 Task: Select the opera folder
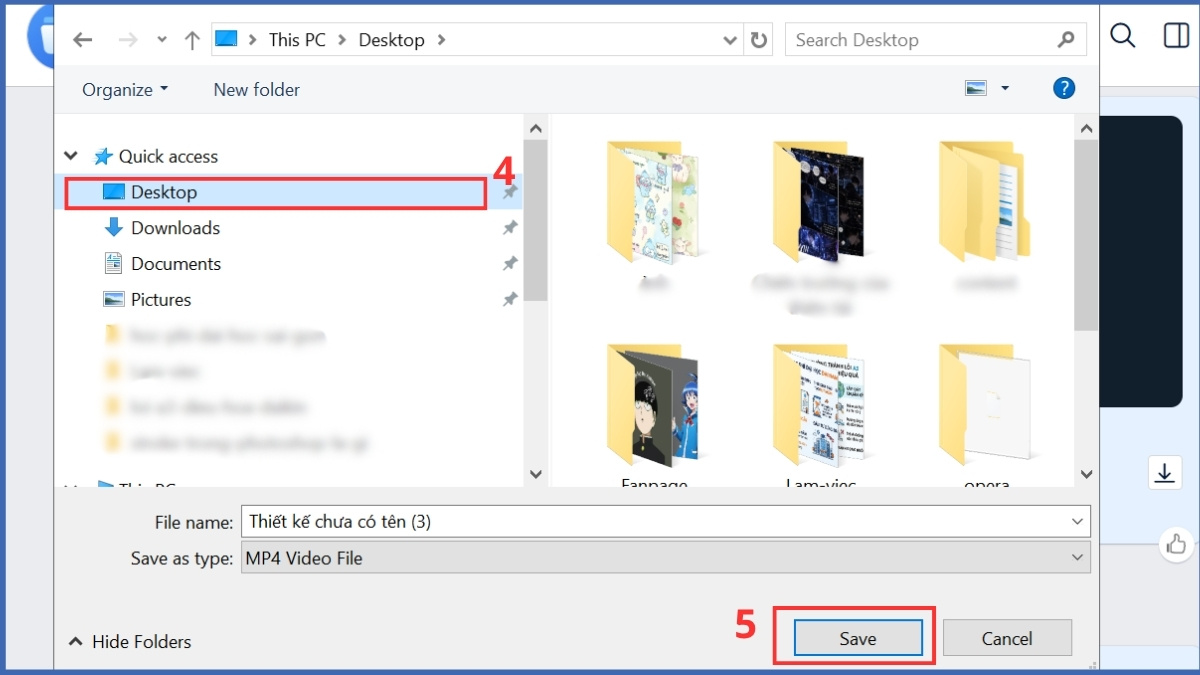pos(985,415)
